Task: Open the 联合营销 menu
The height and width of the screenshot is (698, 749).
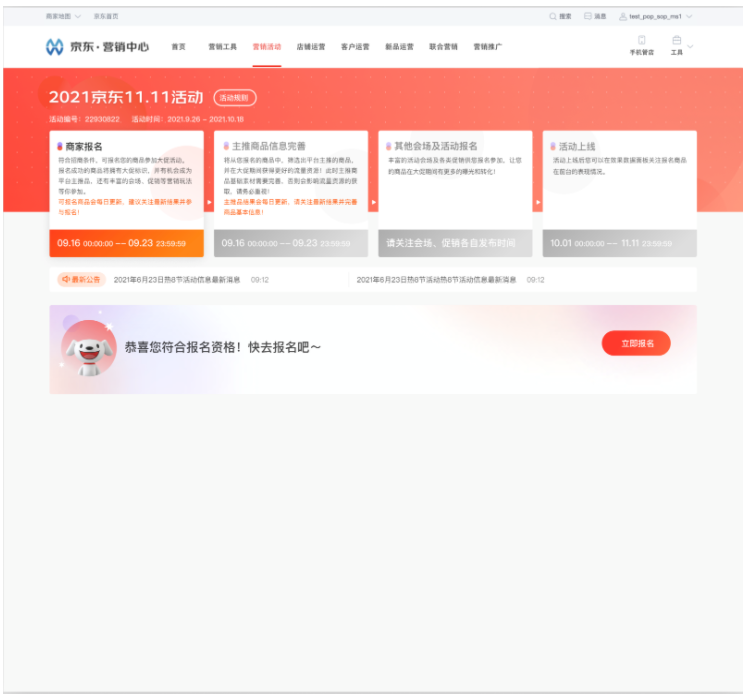Action: click(443, 47)
